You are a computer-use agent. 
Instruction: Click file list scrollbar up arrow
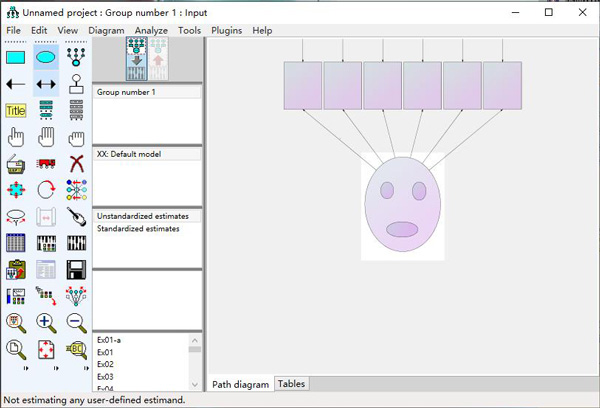195,340
